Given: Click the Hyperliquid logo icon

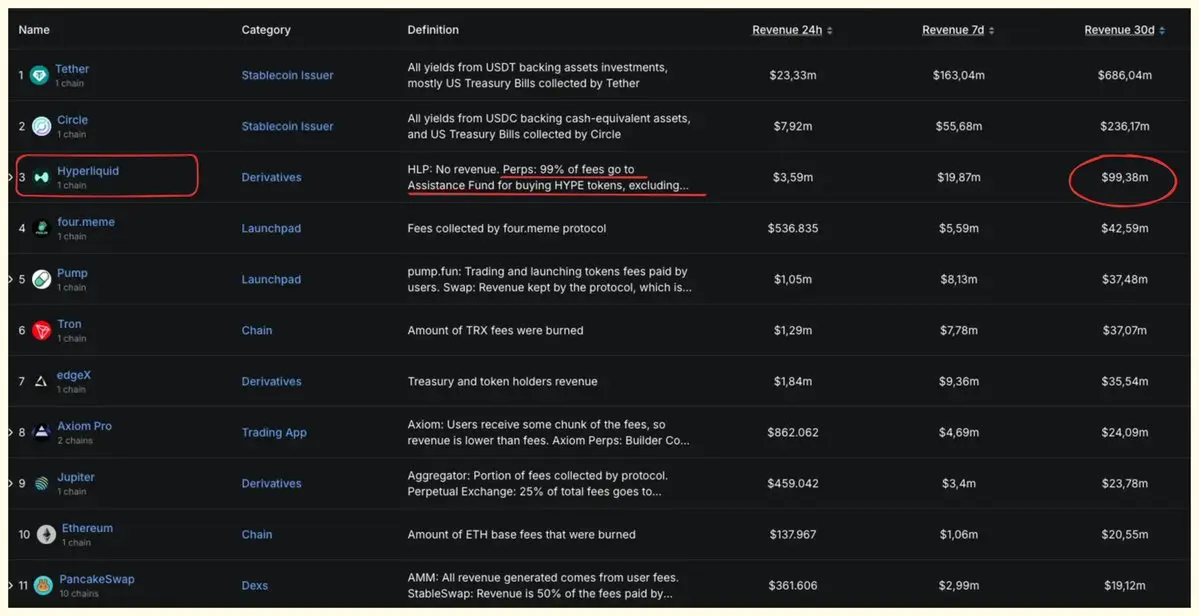Looking at the screenshot, I should click(41, 177).
